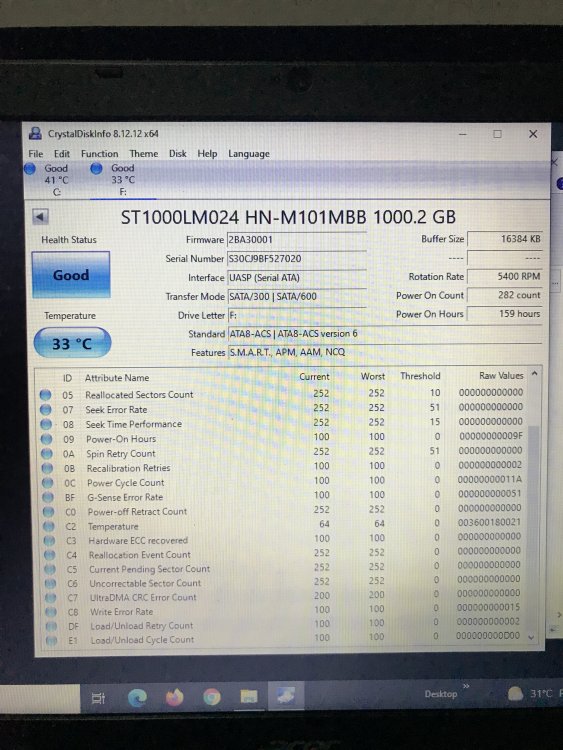Click status icon for Write Error Rate
The height and width of the screenshot is (750, 563).
pos(51,612)
